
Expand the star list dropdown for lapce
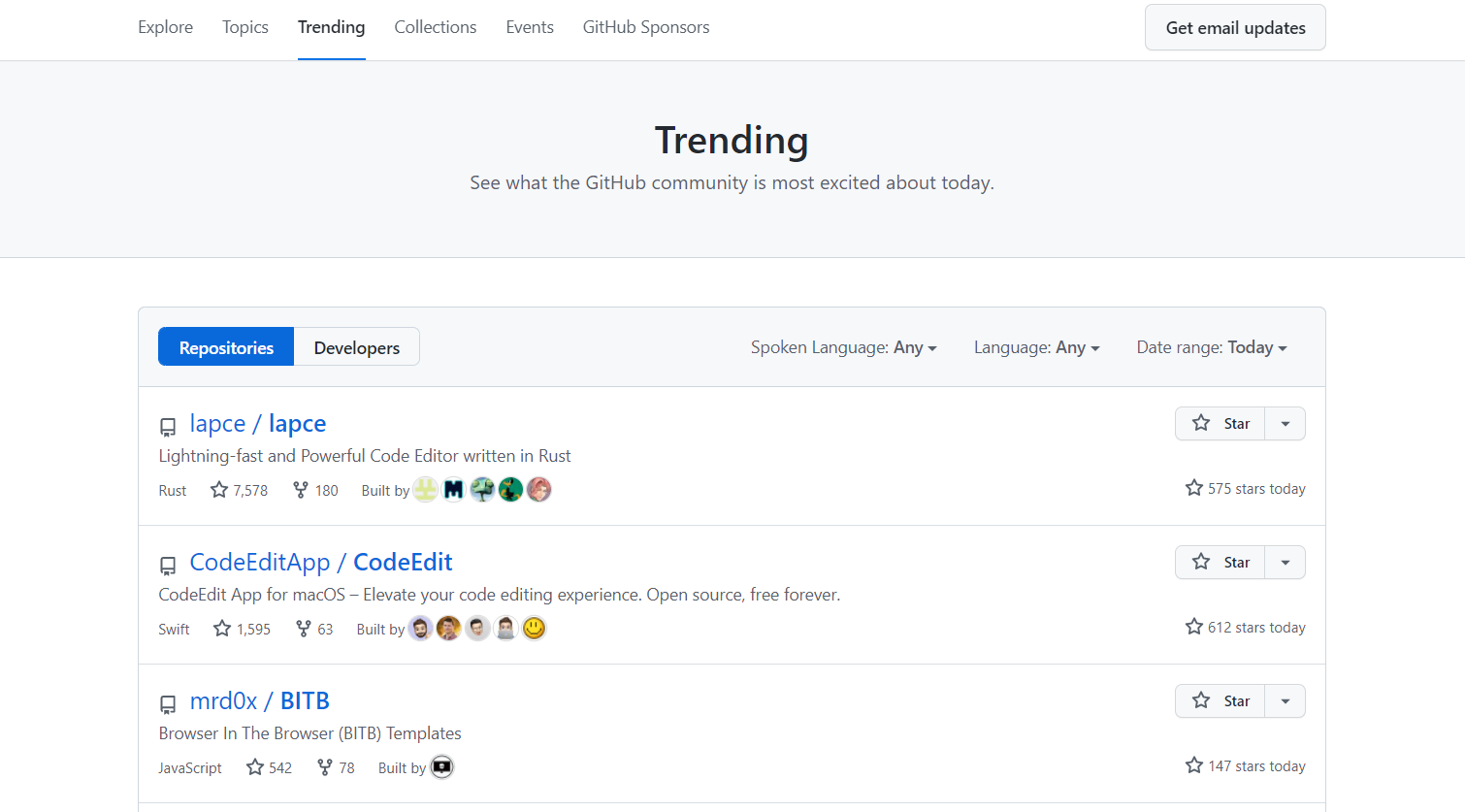[x=1286, y=423]
